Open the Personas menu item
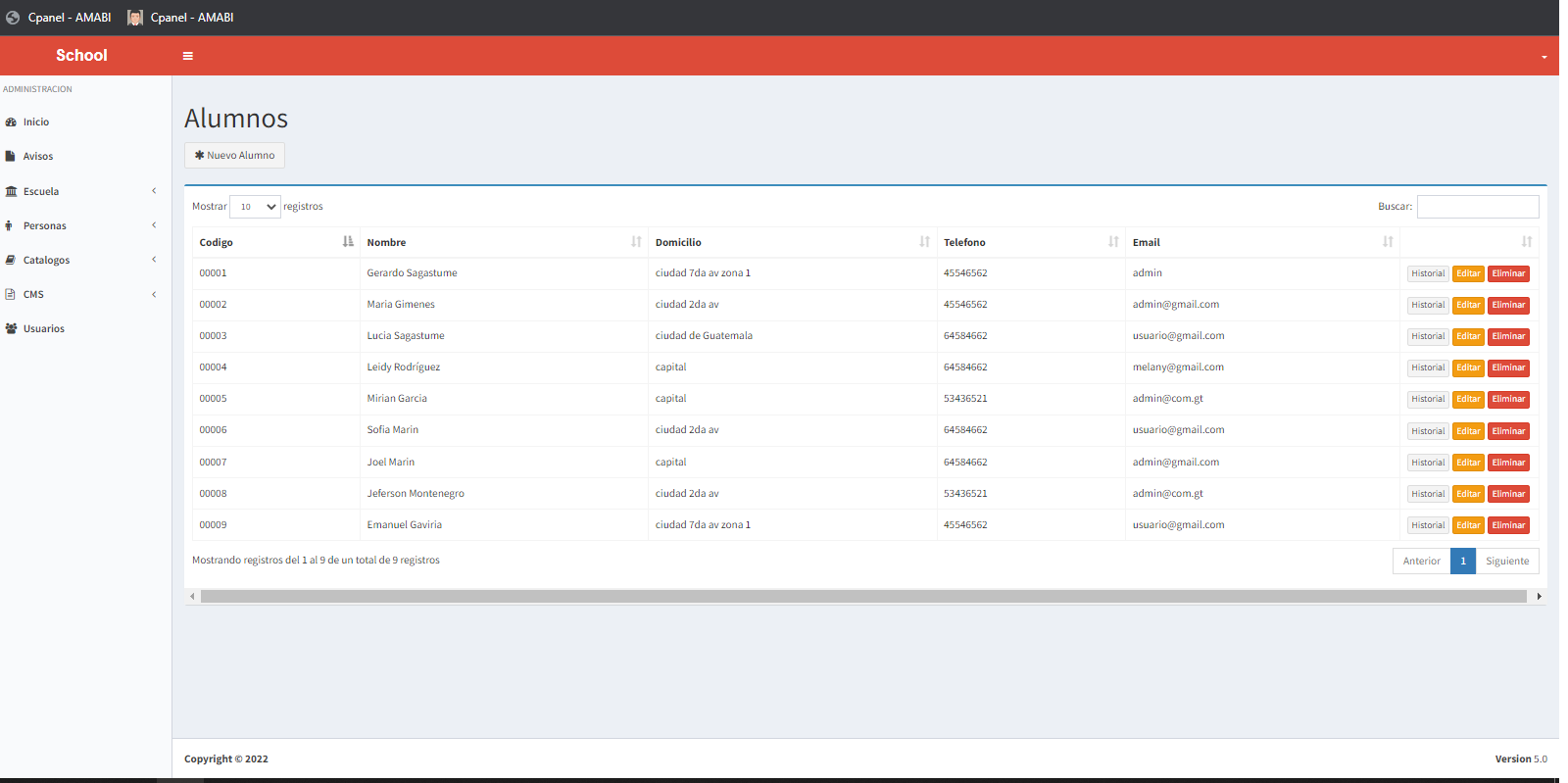Screen dimensions: 1568x783 click(85, 225)
